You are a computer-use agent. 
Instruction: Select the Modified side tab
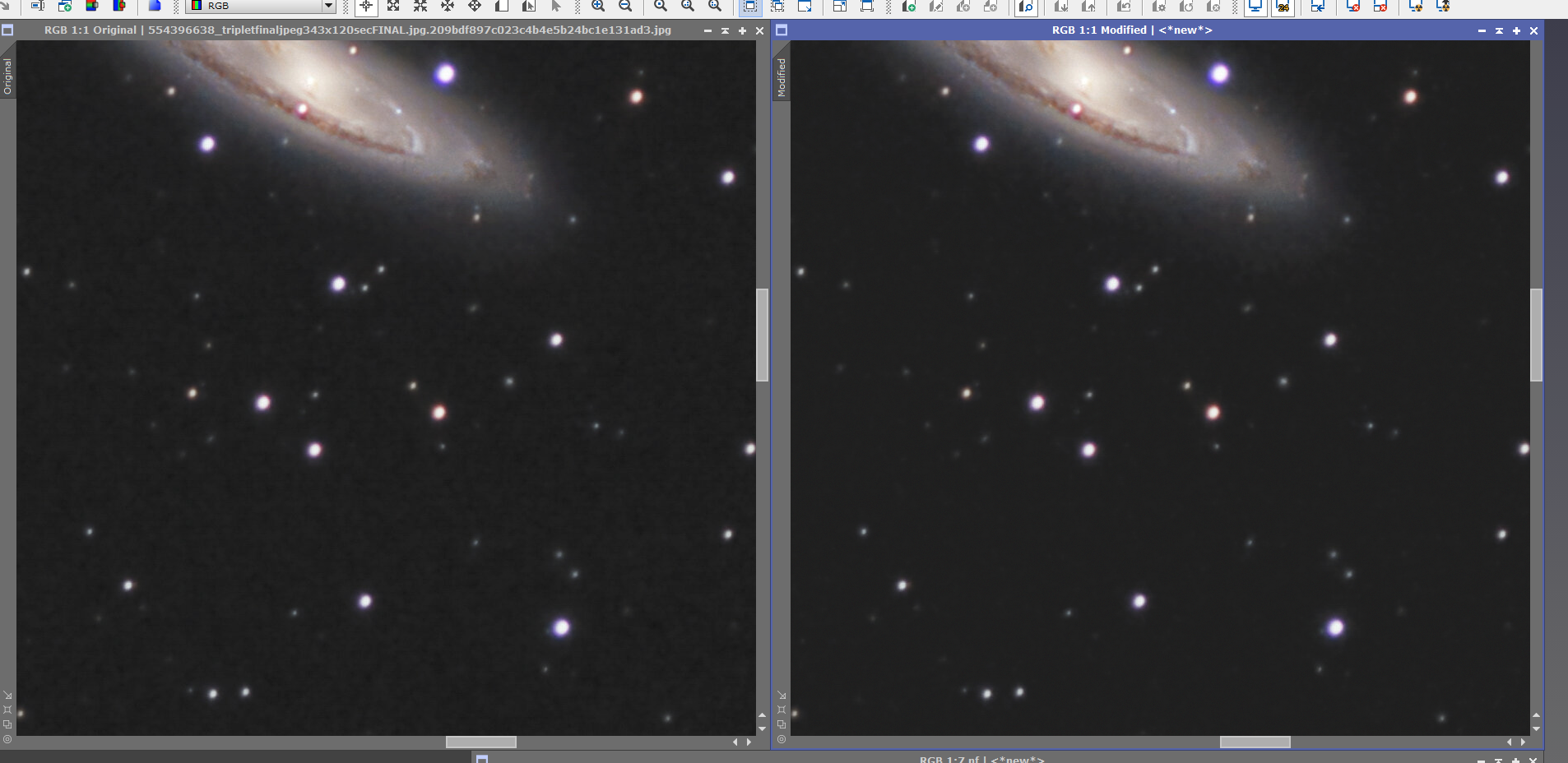[x=782, y=78]
